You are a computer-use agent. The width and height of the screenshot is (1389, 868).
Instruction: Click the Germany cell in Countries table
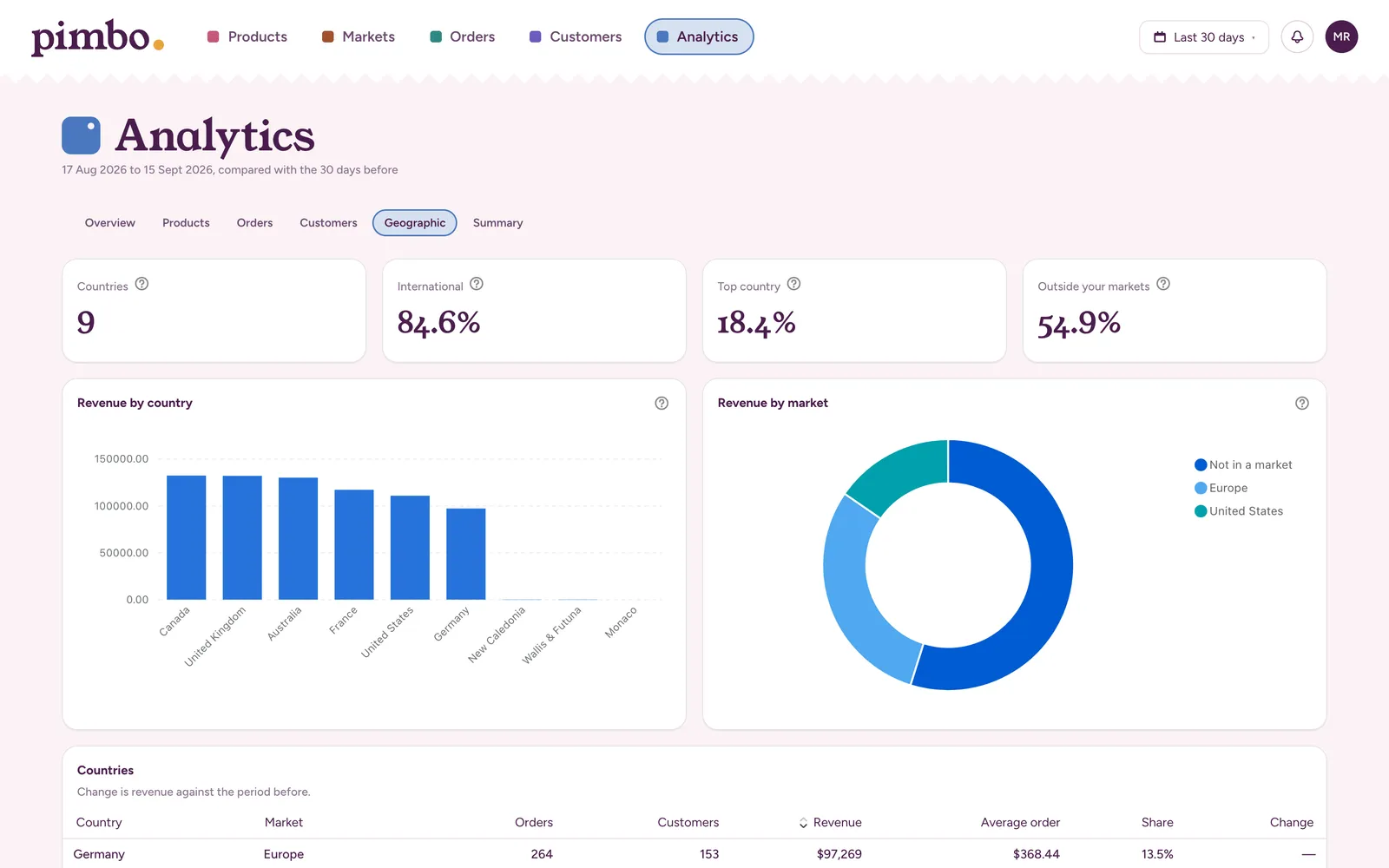(99, 854)
